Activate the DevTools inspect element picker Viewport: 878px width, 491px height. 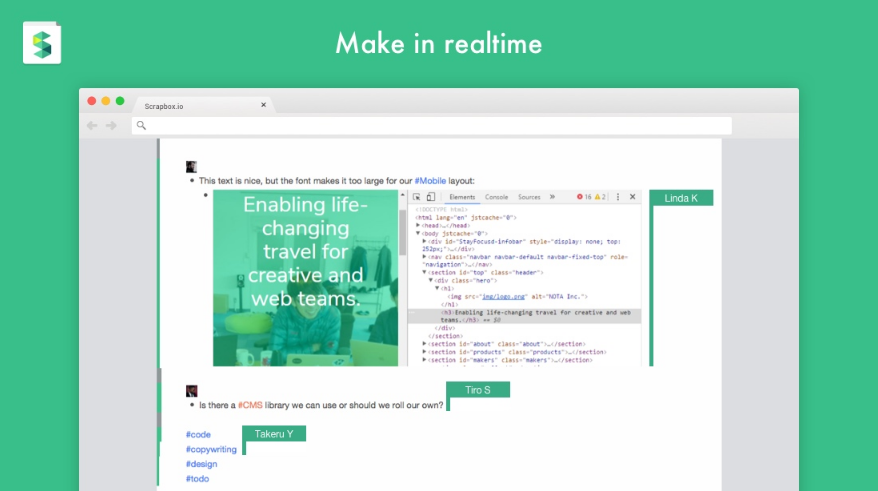point(417,197)
